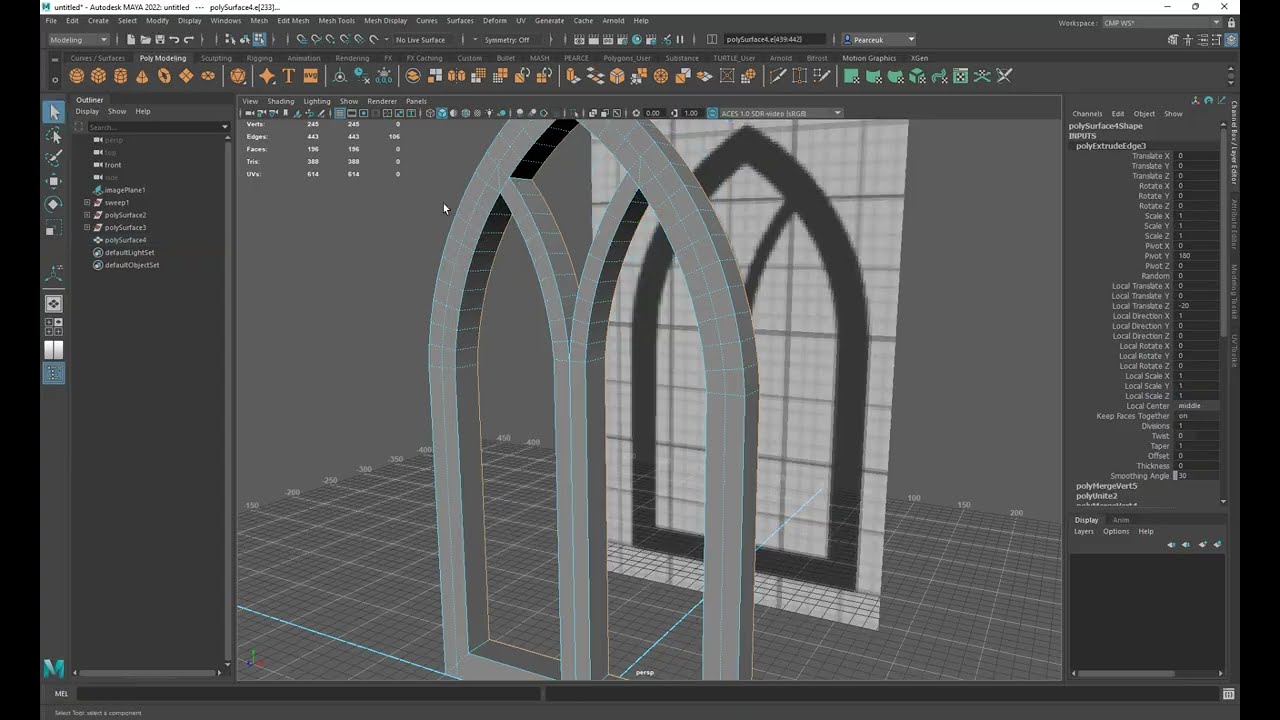Image resolution: width=1280 pixels, height=720 pixels.
Task: Click the Undo arrow icon
Action: pyautogui.click(x=174, y=39)
